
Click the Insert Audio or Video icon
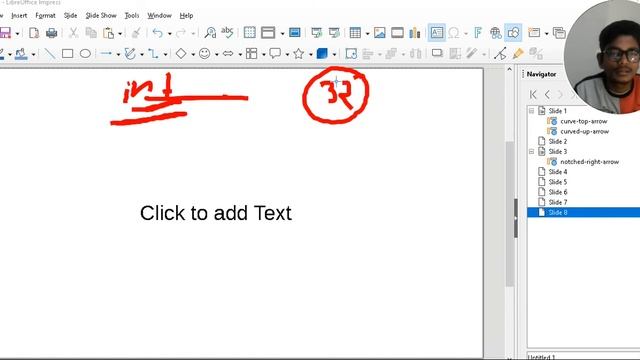click(397, 33)
